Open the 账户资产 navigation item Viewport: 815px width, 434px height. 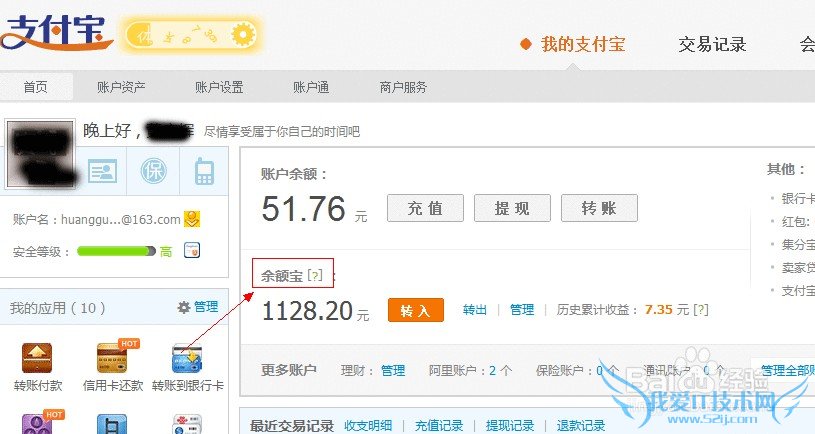coord(121,87)
